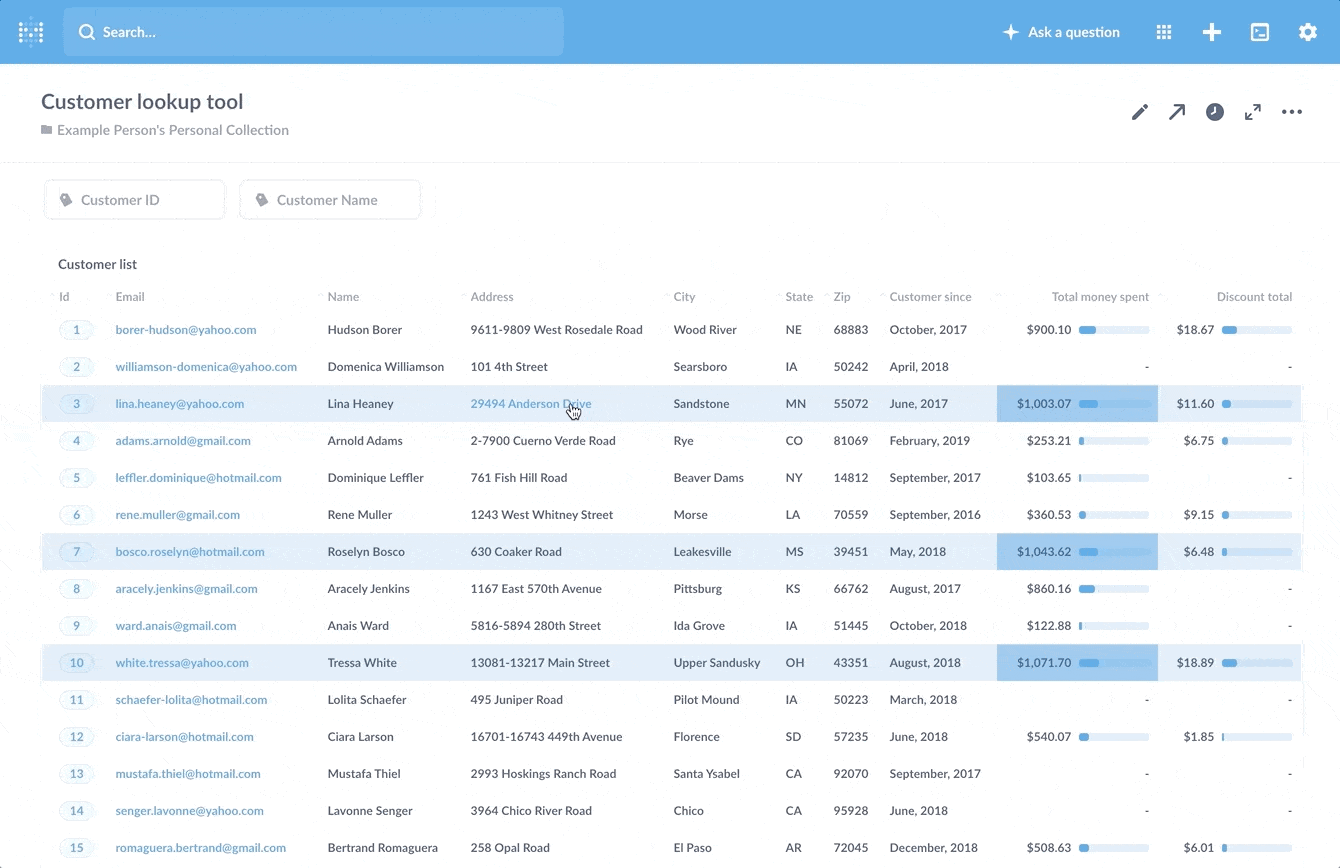Click the Customer since column header
Viewport: 1340px width, 868px height.
point(930,297)
